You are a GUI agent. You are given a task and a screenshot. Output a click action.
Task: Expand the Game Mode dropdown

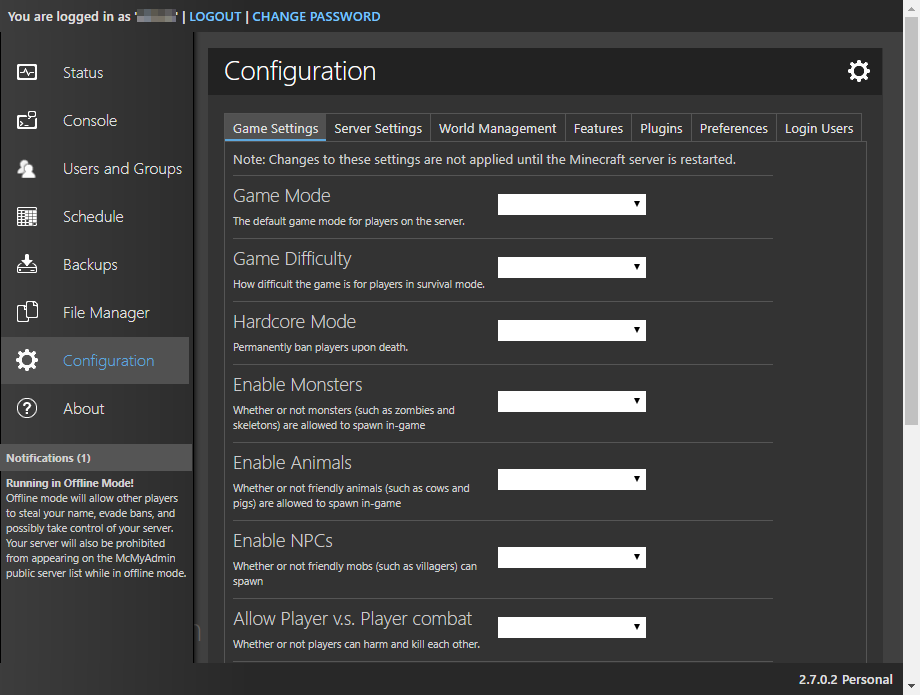pyautogui.click(x=571, y=204)
